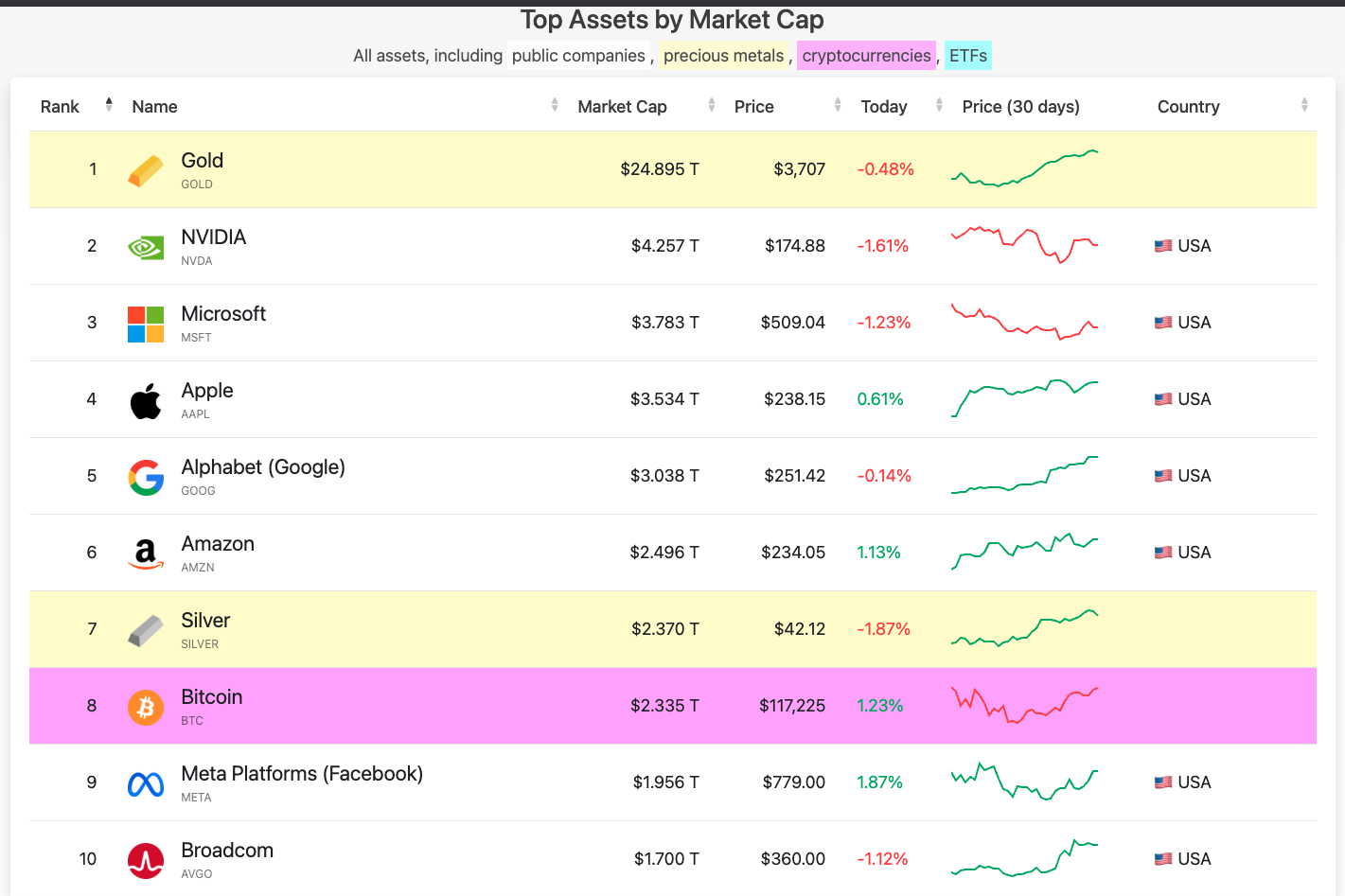Click the 0.61% Apple change value

pos(880,399)
